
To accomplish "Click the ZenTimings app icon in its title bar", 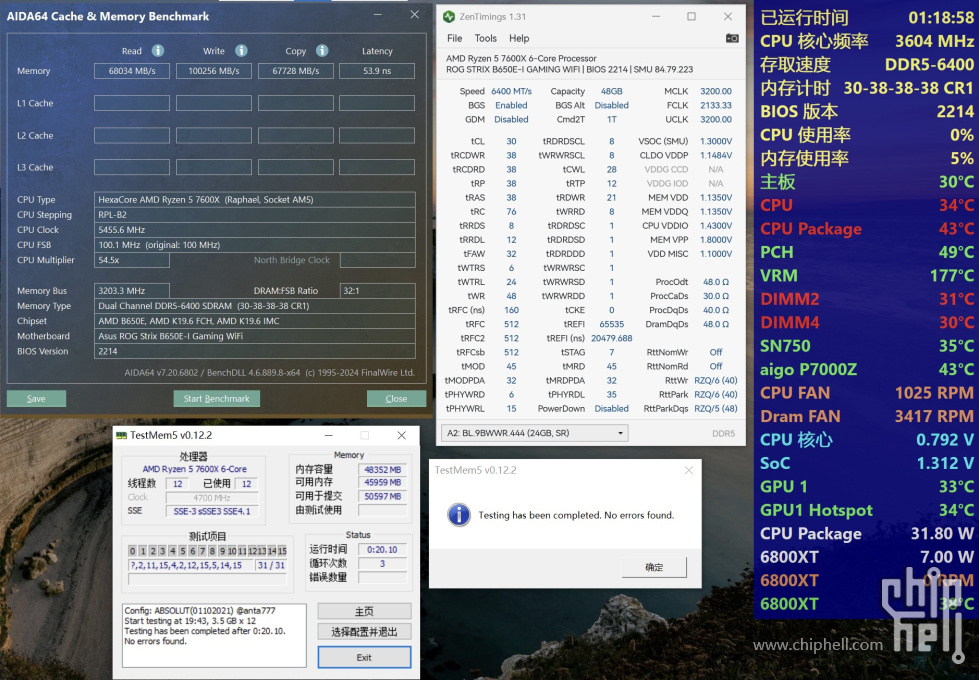I will pos(448,17).
